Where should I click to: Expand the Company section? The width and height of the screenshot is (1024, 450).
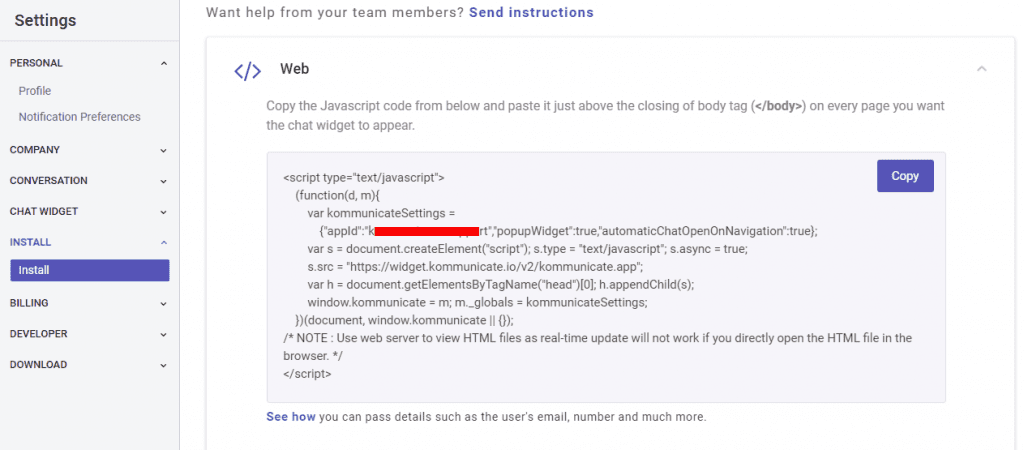pyautogui.click(x=164, y=151)
